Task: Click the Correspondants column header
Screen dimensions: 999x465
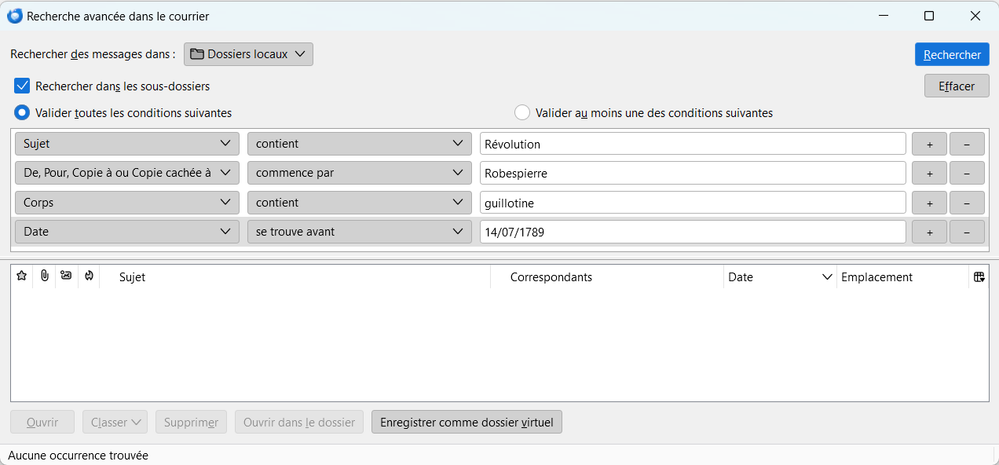Action: [606, 277]
